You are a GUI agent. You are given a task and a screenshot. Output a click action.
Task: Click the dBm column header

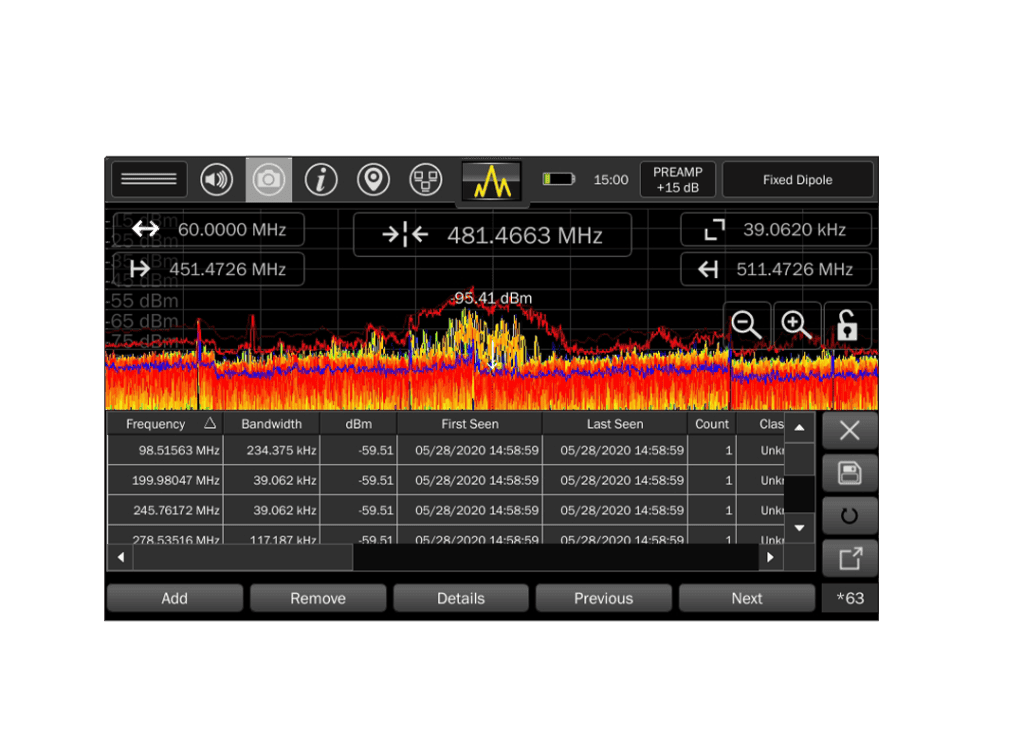click(359, 424)
